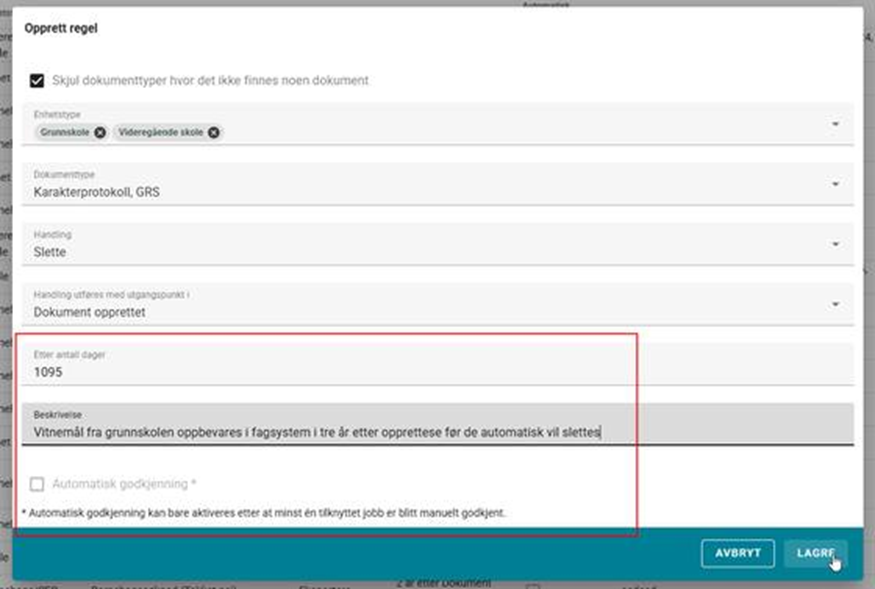Enable the Automatisk godkjenning checkbox
This screenshot has width=875, height=589.
tap(37, 484)
